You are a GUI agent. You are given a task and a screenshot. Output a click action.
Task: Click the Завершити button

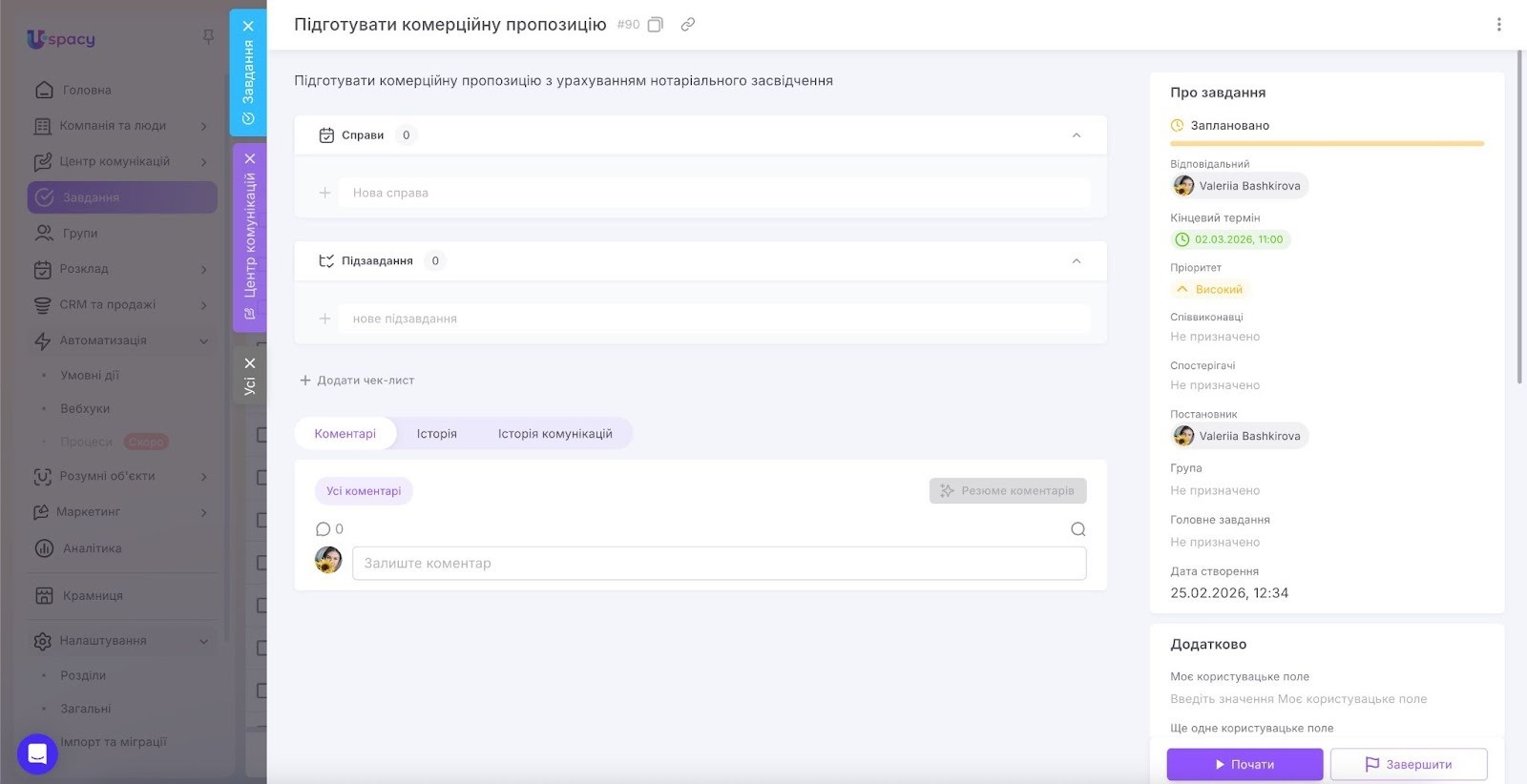click(1408, 764)
